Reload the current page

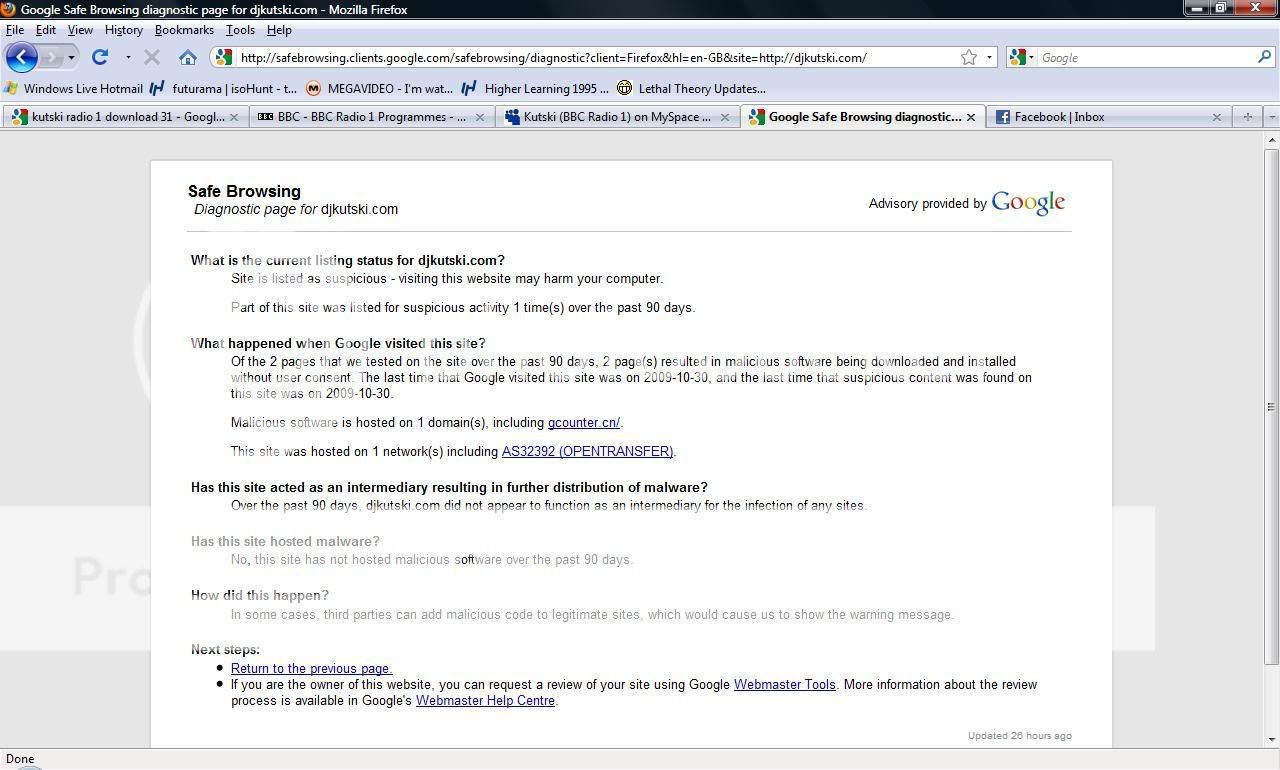tap(100, 57)
